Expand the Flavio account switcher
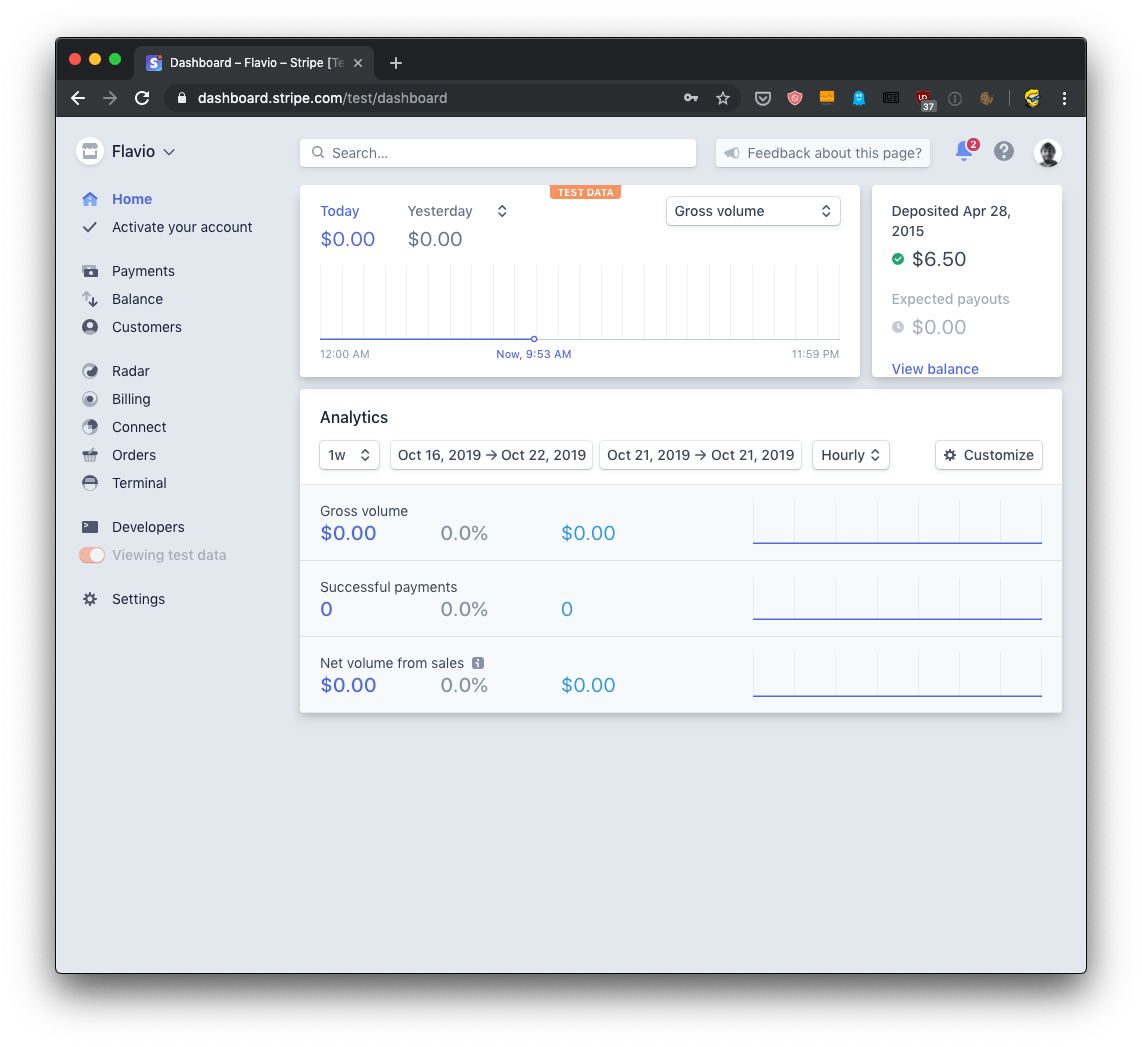 (127, 152)
